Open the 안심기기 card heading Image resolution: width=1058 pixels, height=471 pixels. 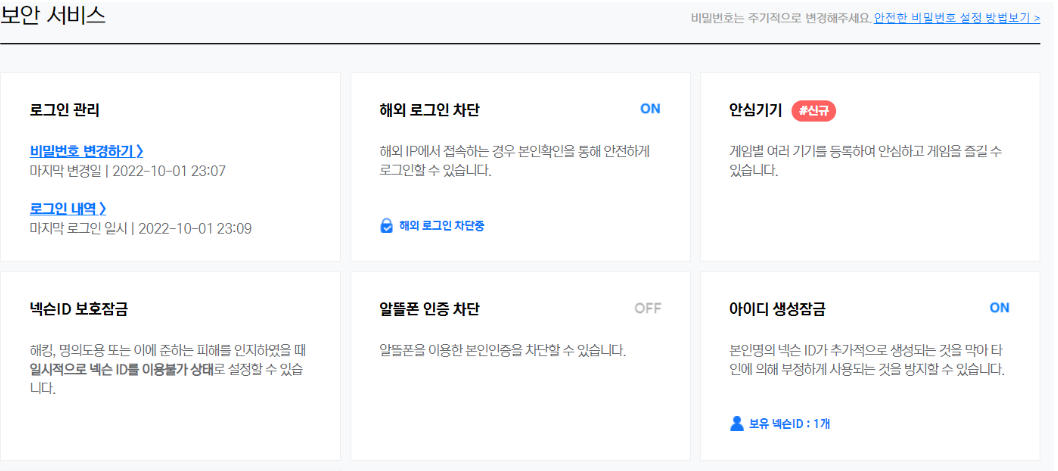click(x=756, y=111)
